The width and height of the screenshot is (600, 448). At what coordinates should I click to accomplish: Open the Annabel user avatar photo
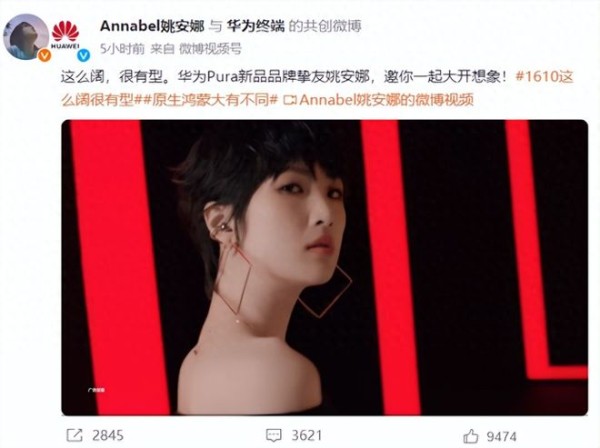(26, 37)
